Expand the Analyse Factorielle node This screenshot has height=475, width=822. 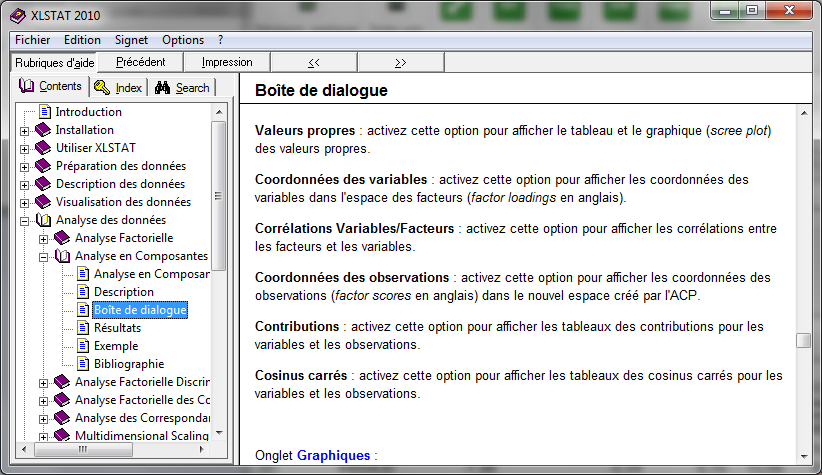(x=44, y=239)
